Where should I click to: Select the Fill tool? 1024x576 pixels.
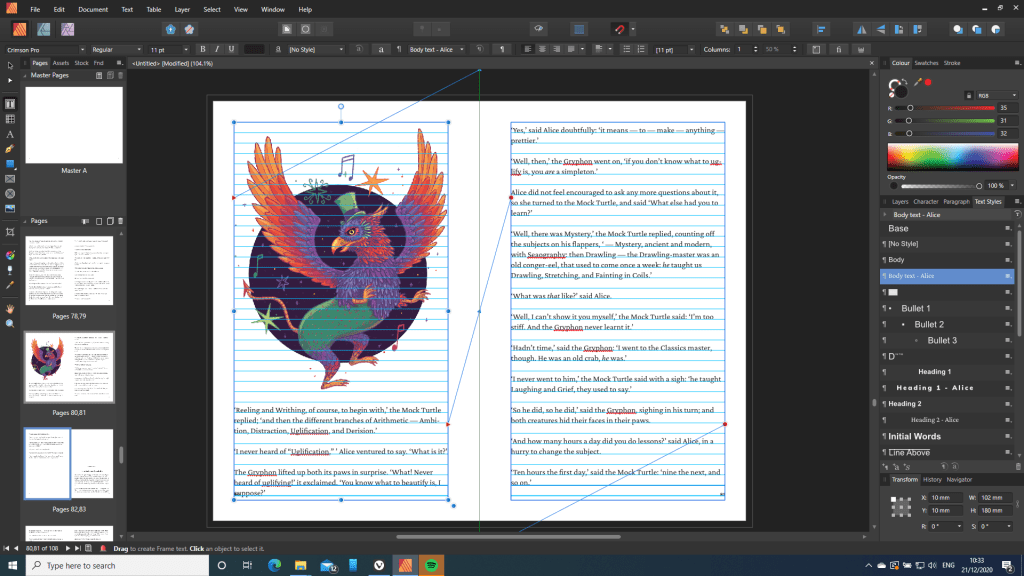pos(10,255)
